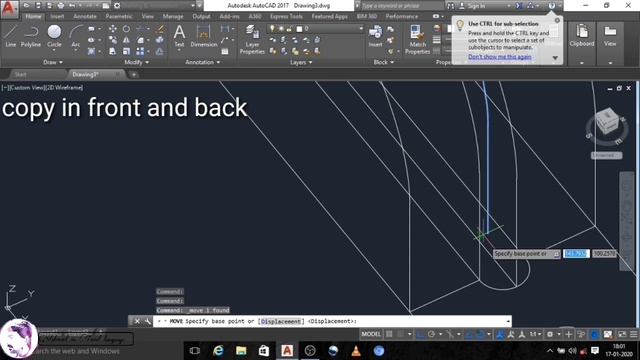
Task: Click the ViewCube navigation cube
Action: coord(607,122)
